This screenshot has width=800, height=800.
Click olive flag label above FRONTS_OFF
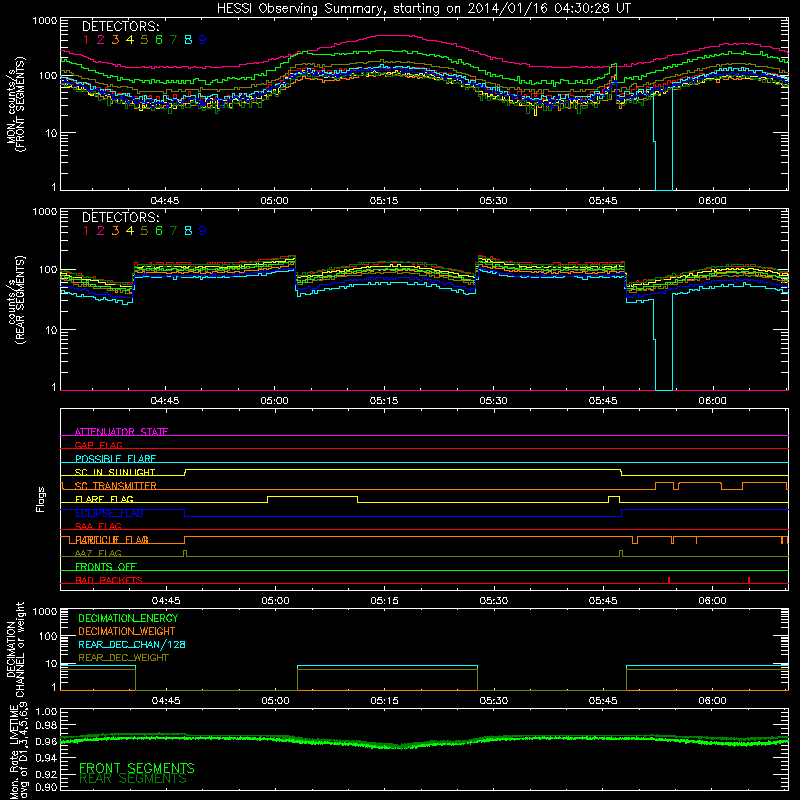98,553
